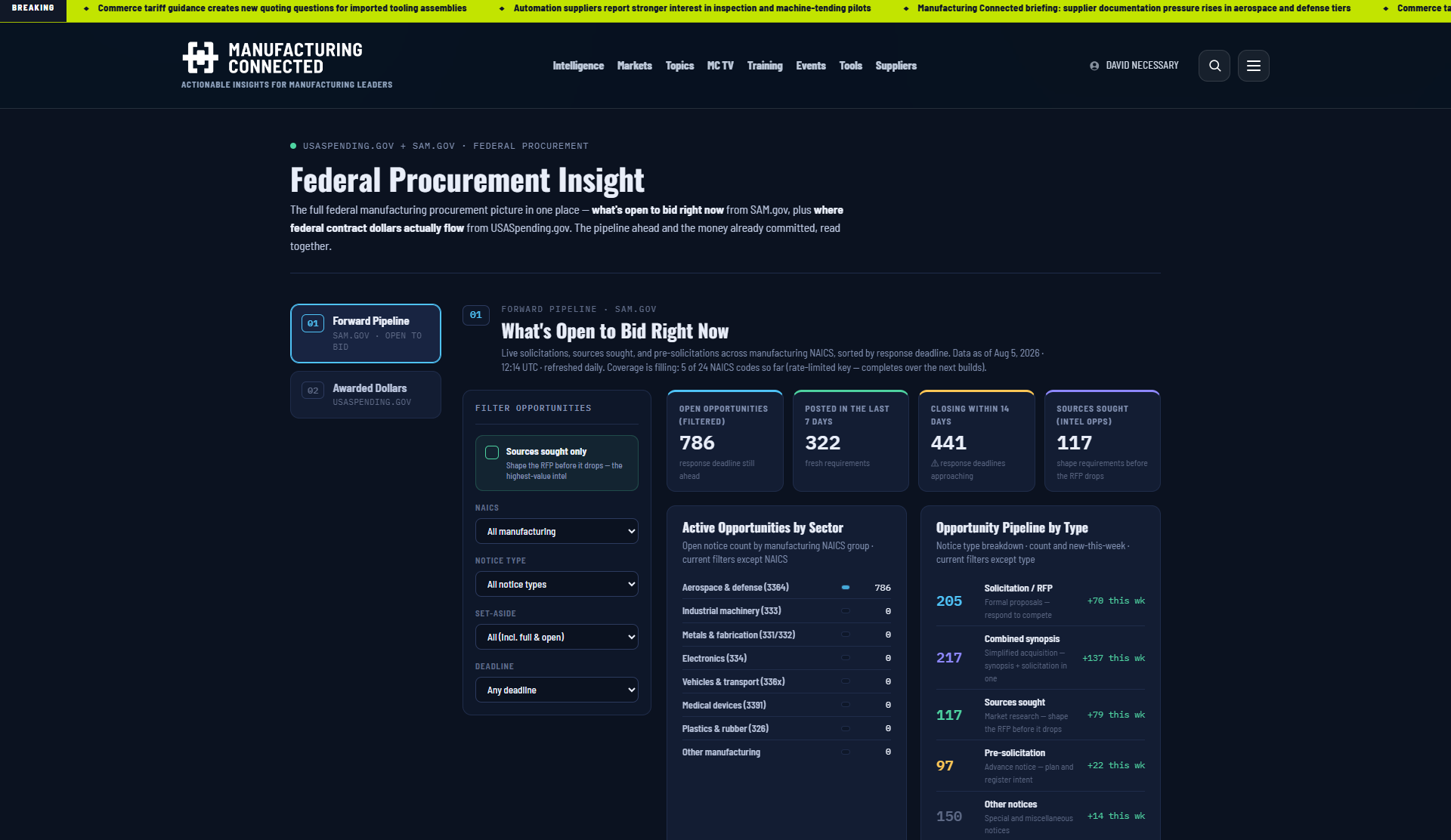Click the Closing Within 14 Days card
Image resolution: width=1451 pixels, height=840 pixels.
pos(976,441)
